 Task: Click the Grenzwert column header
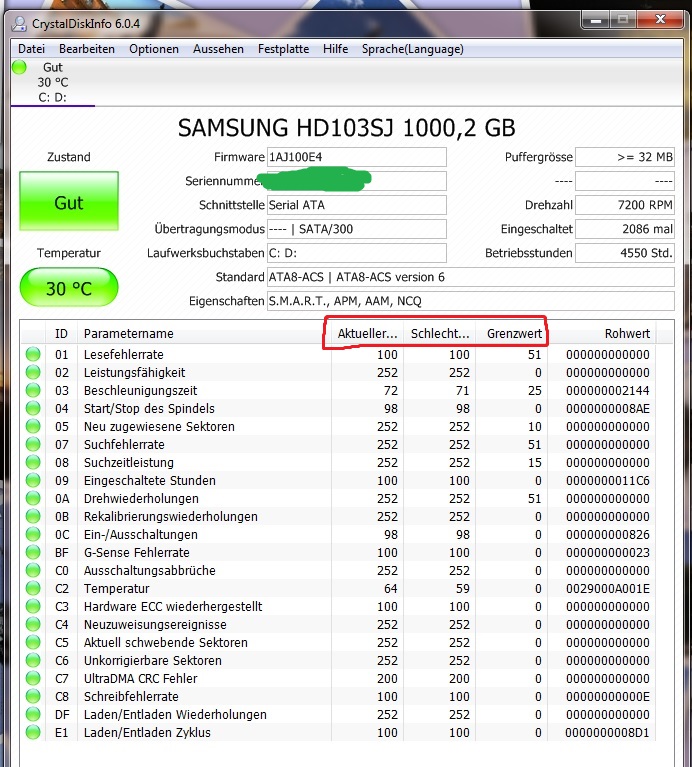pyautogui.click(x=512, y=334)
